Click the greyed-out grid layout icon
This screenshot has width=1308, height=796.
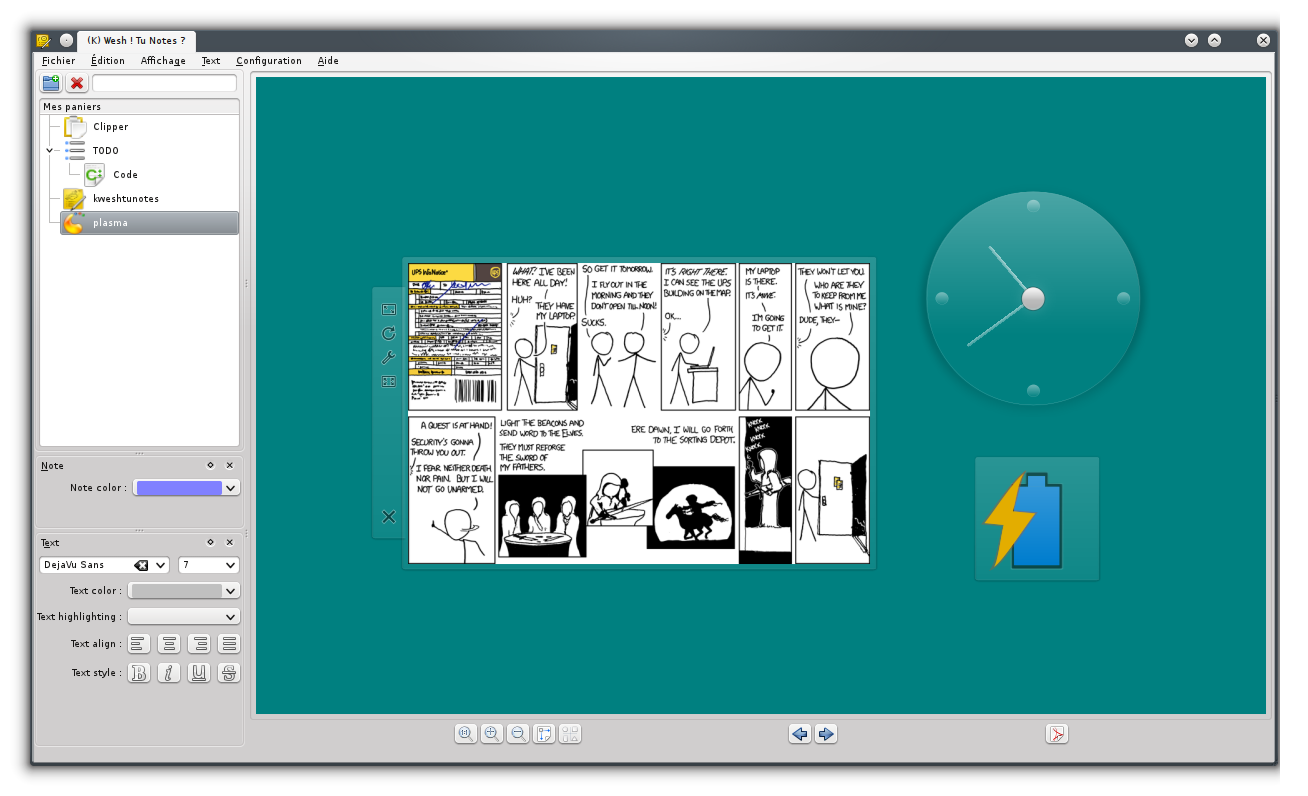coord(570,734)
